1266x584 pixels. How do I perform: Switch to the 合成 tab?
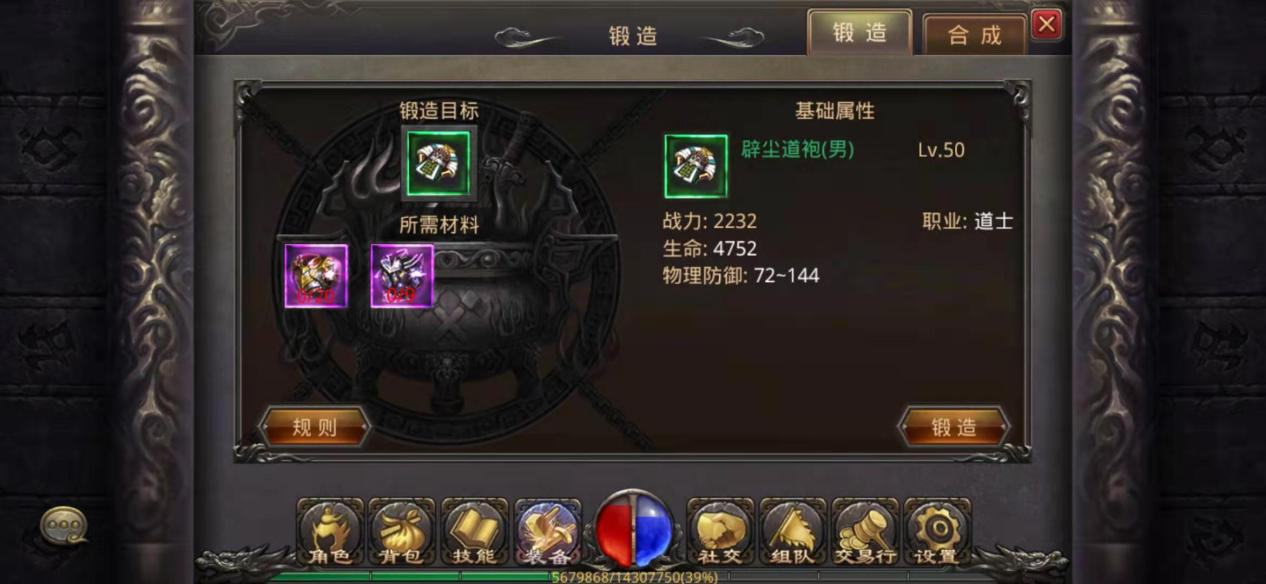[x=975, y=35]
